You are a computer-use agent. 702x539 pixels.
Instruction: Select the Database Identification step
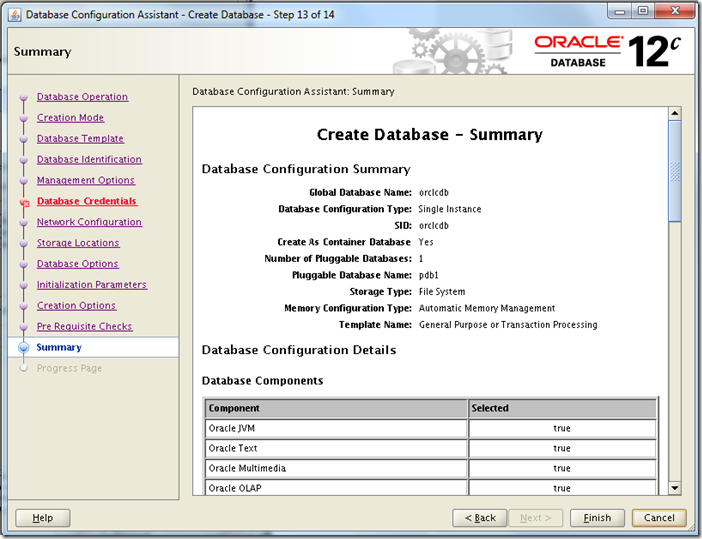pyautogui.click(x=89, y=160)
